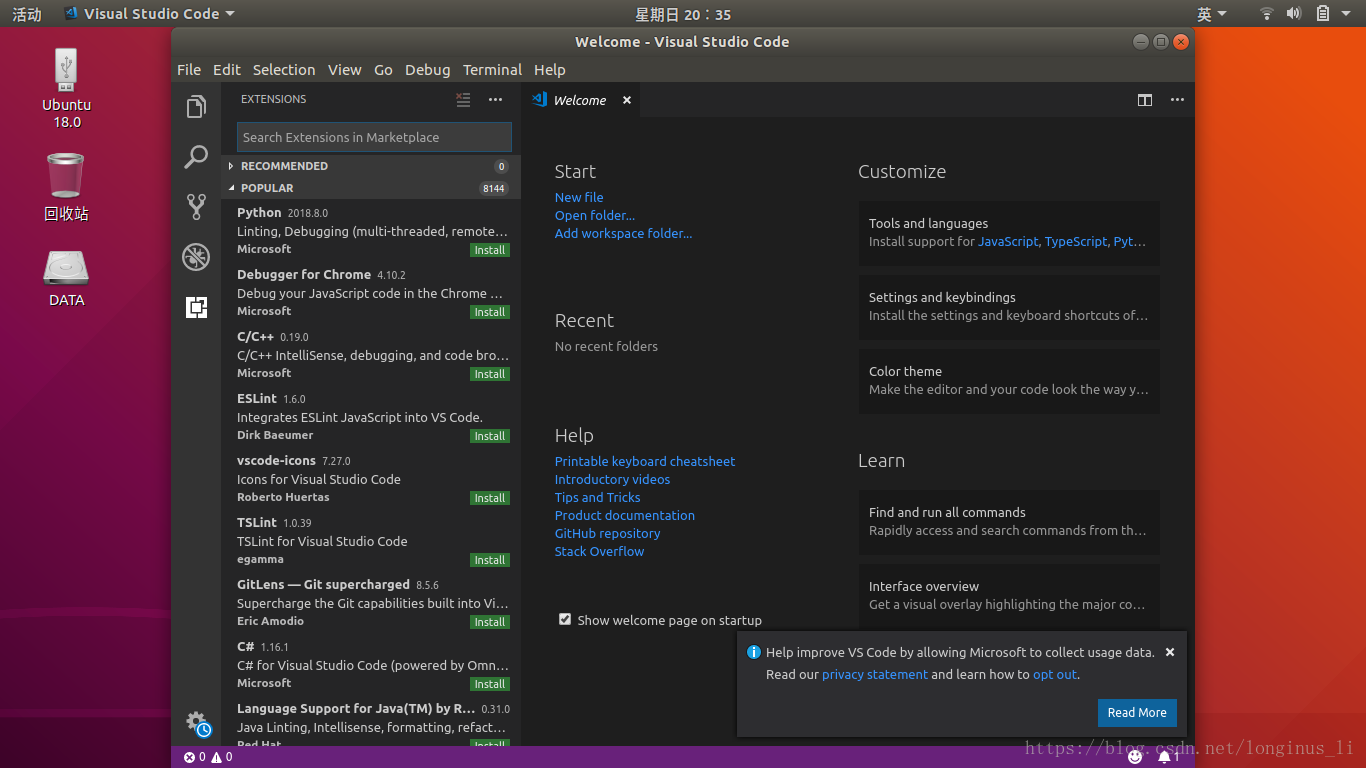Screen dimensions: 1366x768
Task: Open the input method 英 dropdown
Action: (1212, 14)
